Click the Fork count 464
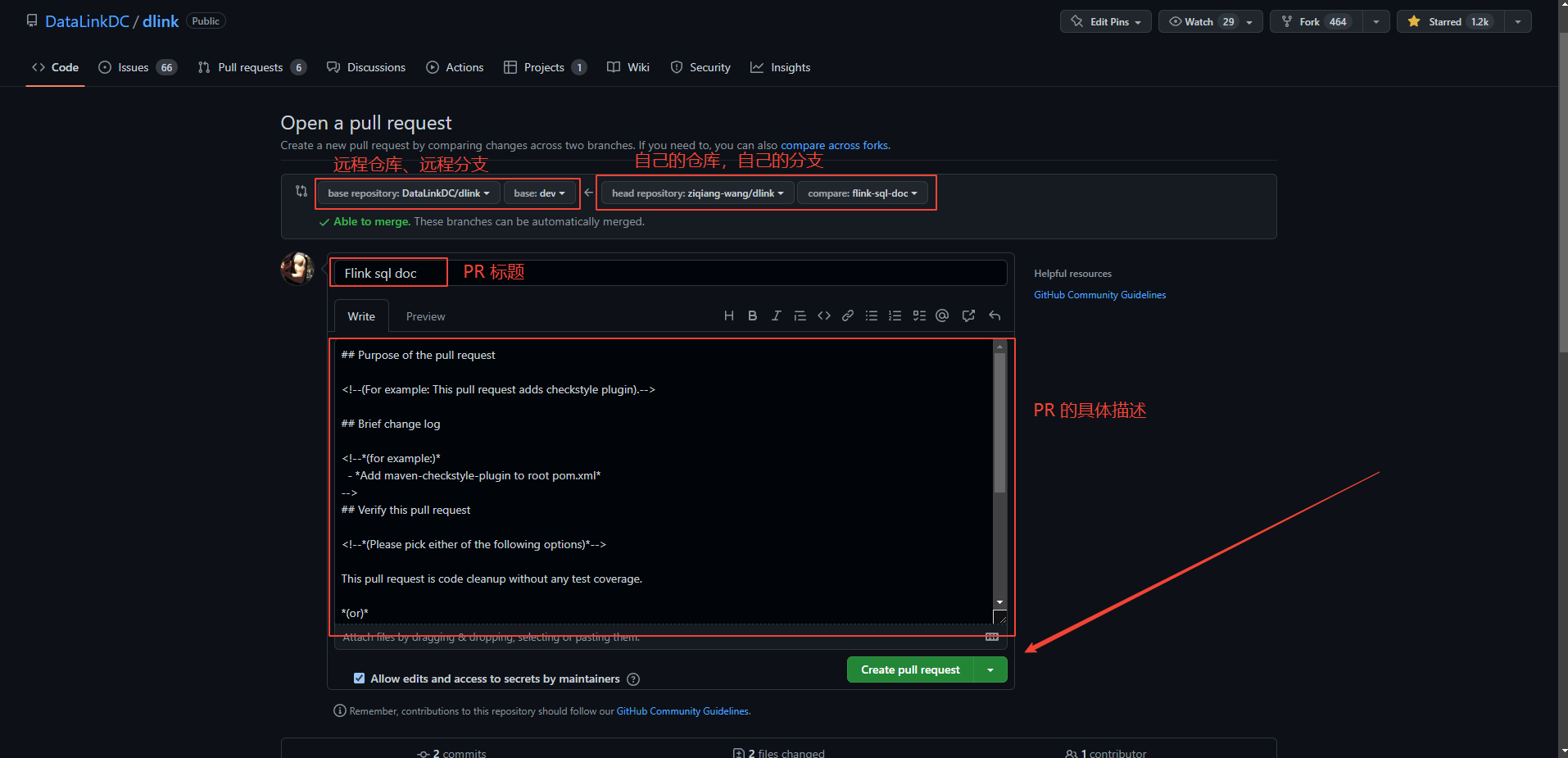Screen dimensions: 1568x758 1338,21
